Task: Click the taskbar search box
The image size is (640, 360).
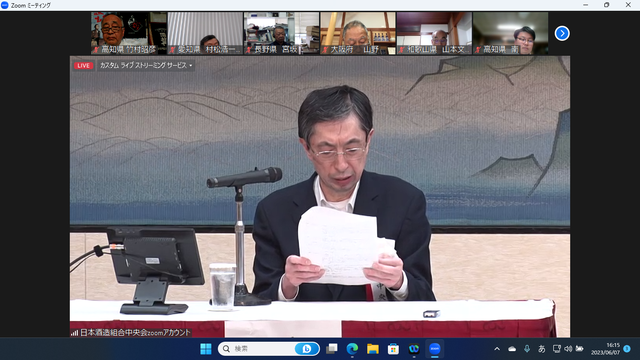Action: click(268, 349)
